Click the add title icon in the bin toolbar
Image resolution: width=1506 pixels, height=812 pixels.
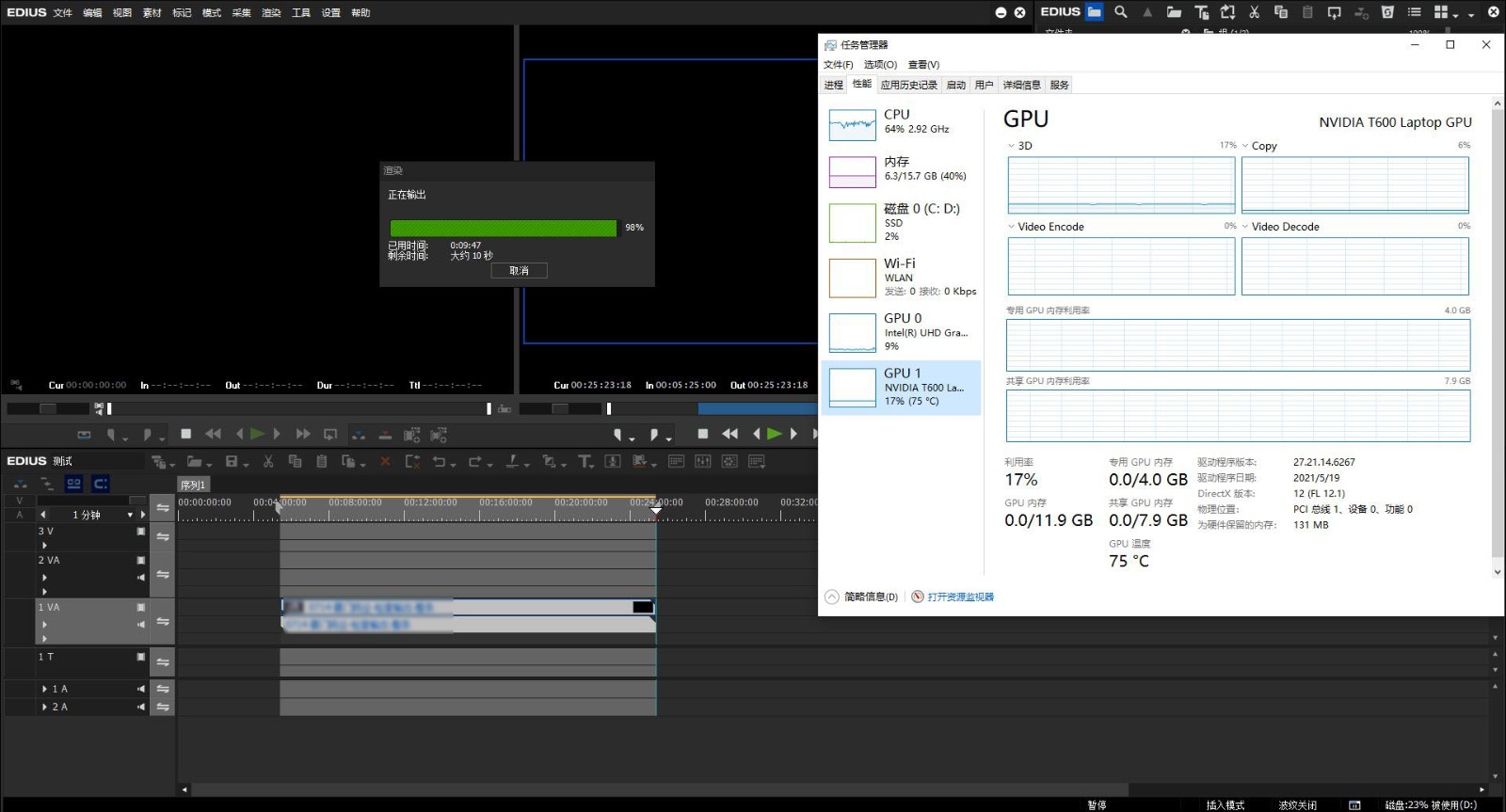pos(1201,12)
